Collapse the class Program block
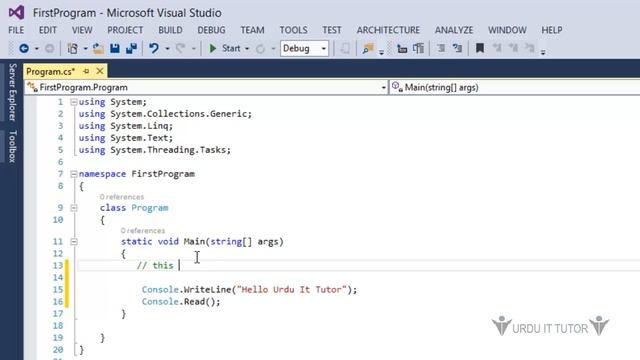Screen dimensions: 640x360 click(x=74, y=208)
